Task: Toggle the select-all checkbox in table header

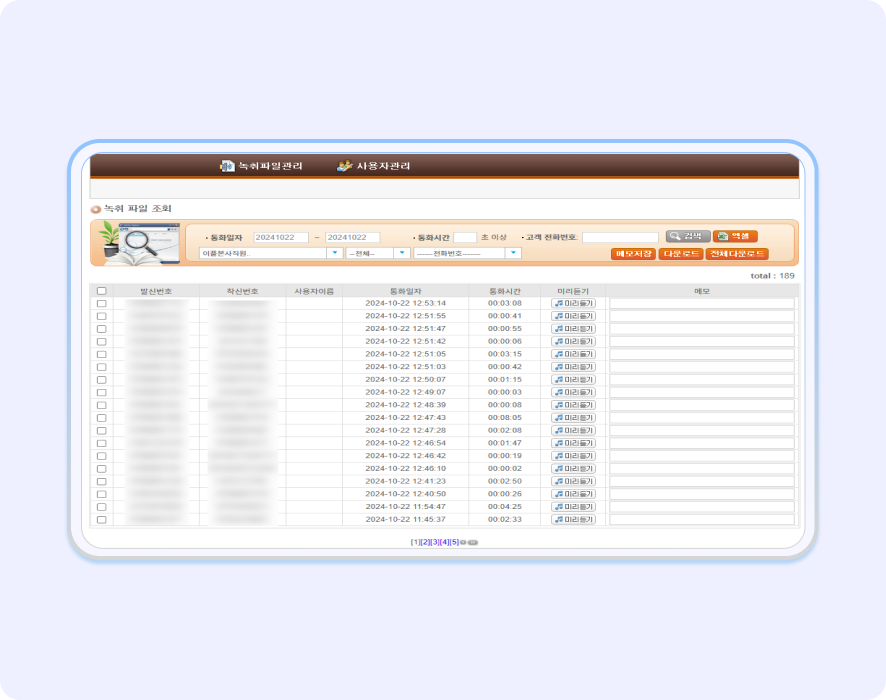Action: click(101, 291)
